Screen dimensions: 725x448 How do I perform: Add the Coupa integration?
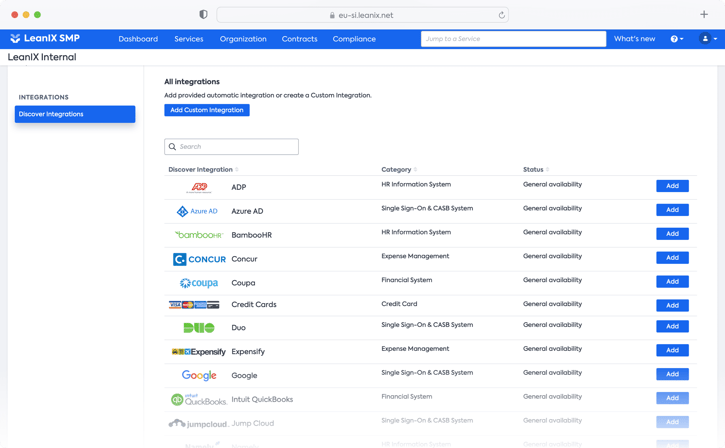point(672,282)
